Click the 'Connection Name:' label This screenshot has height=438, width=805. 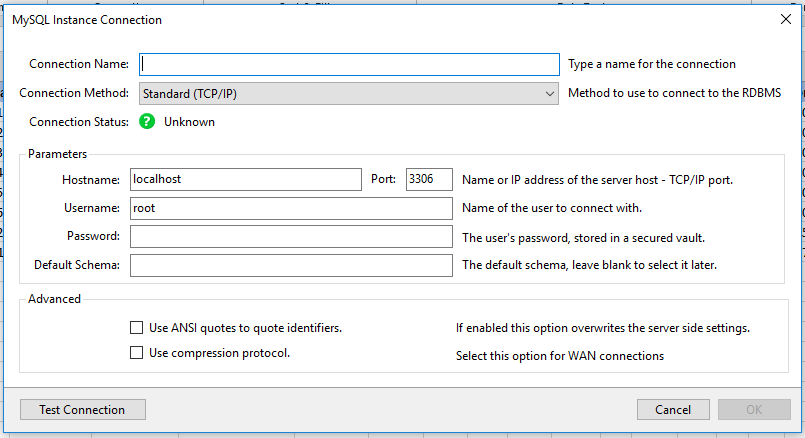(79, 64)
